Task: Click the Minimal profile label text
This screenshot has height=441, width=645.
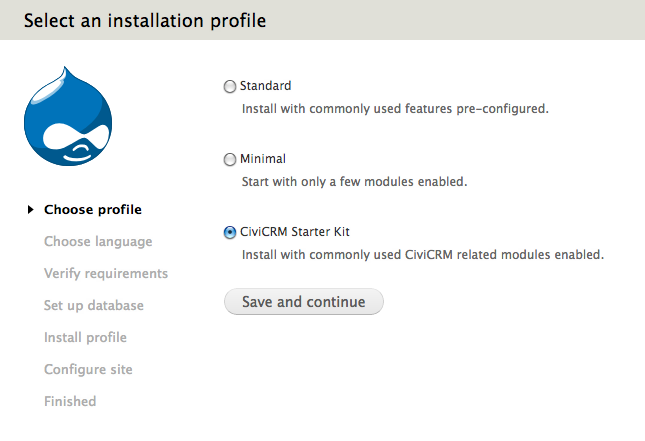Action: (x=263, y=159)
